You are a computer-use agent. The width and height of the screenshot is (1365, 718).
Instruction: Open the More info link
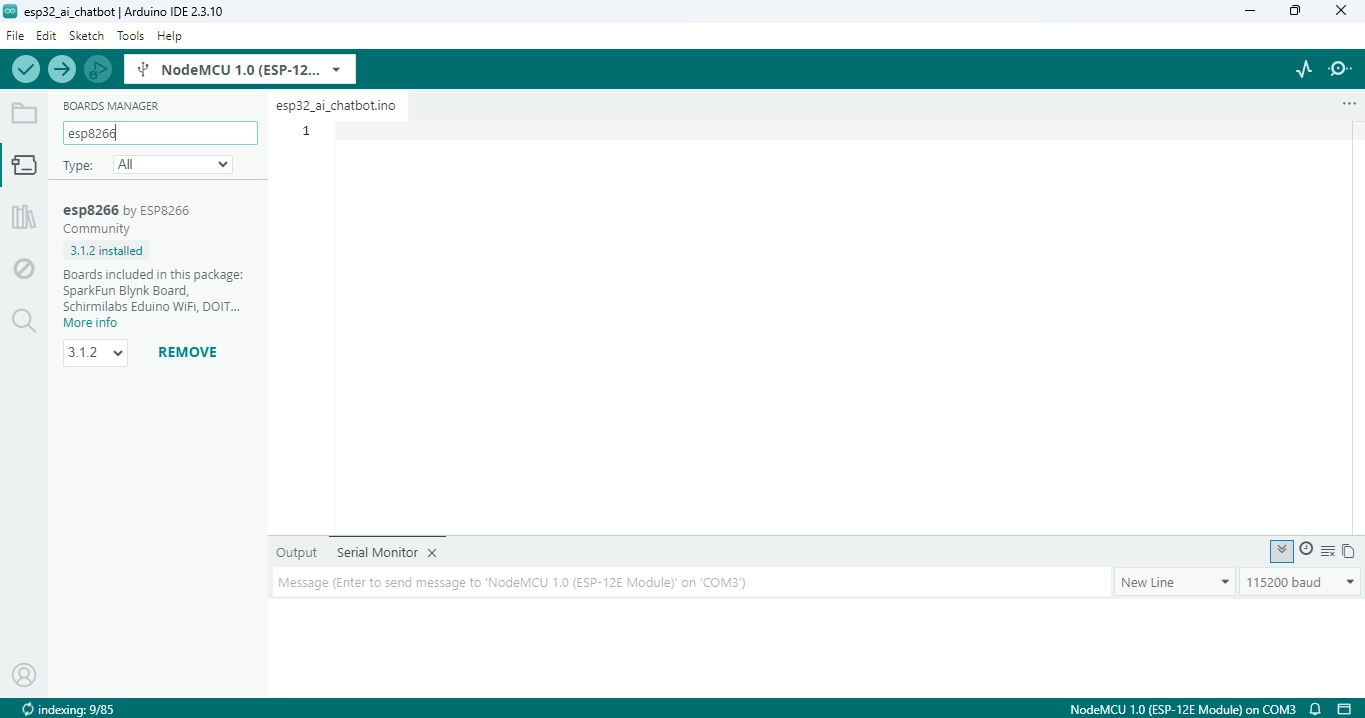tap(90, 322)
